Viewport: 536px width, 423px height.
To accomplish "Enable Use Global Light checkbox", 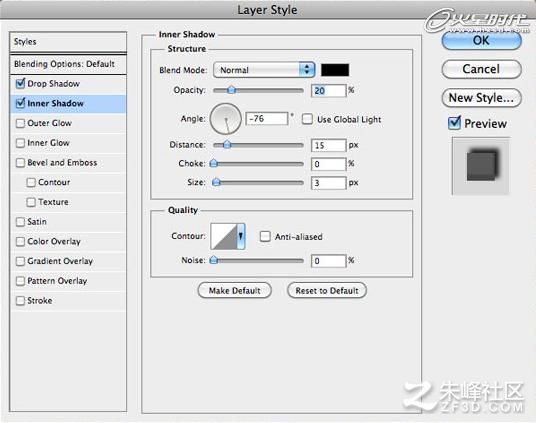I will tap(307, 119).
